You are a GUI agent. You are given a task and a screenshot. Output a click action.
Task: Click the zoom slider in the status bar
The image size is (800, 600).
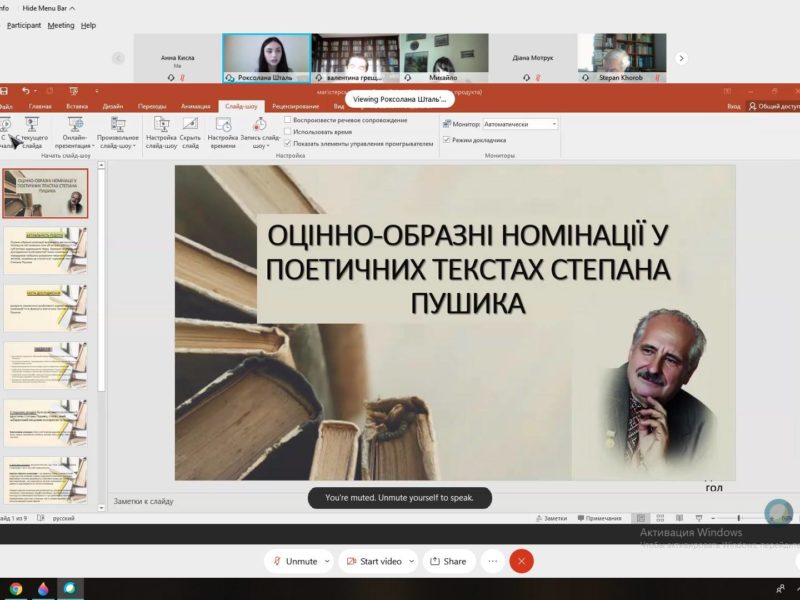pos(738,518)
